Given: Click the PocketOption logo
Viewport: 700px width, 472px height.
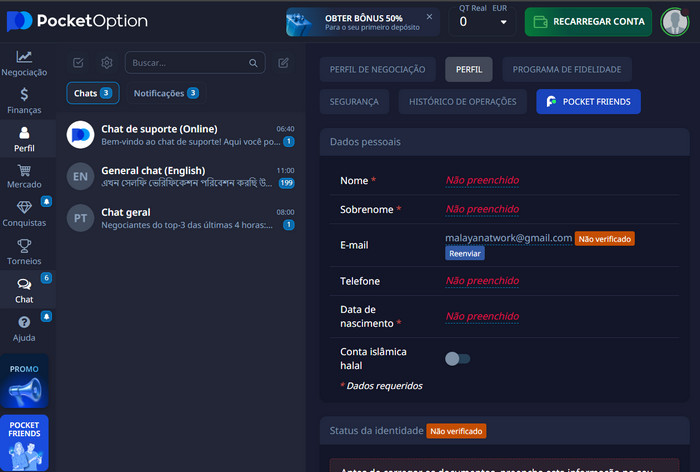Looking at the screenshot, I should click(x=77, y=21).
